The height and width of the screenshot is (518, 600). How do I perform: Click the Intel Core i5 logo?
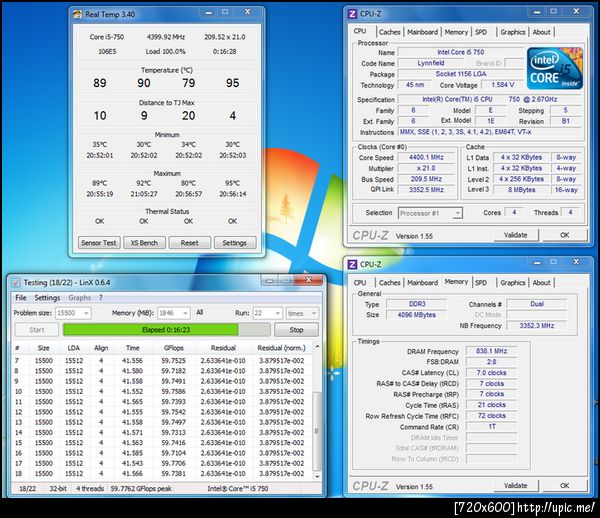(x=554, y=68)
